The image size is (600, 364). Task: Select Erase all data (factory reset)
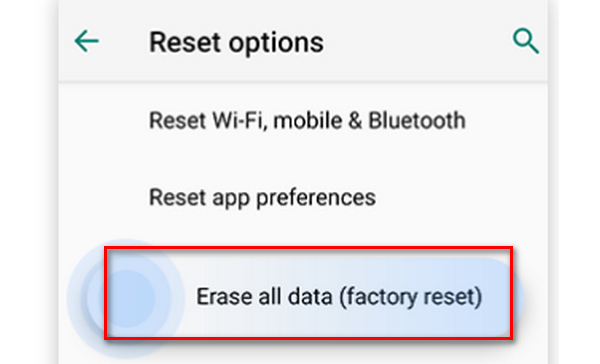pos(308,293)
